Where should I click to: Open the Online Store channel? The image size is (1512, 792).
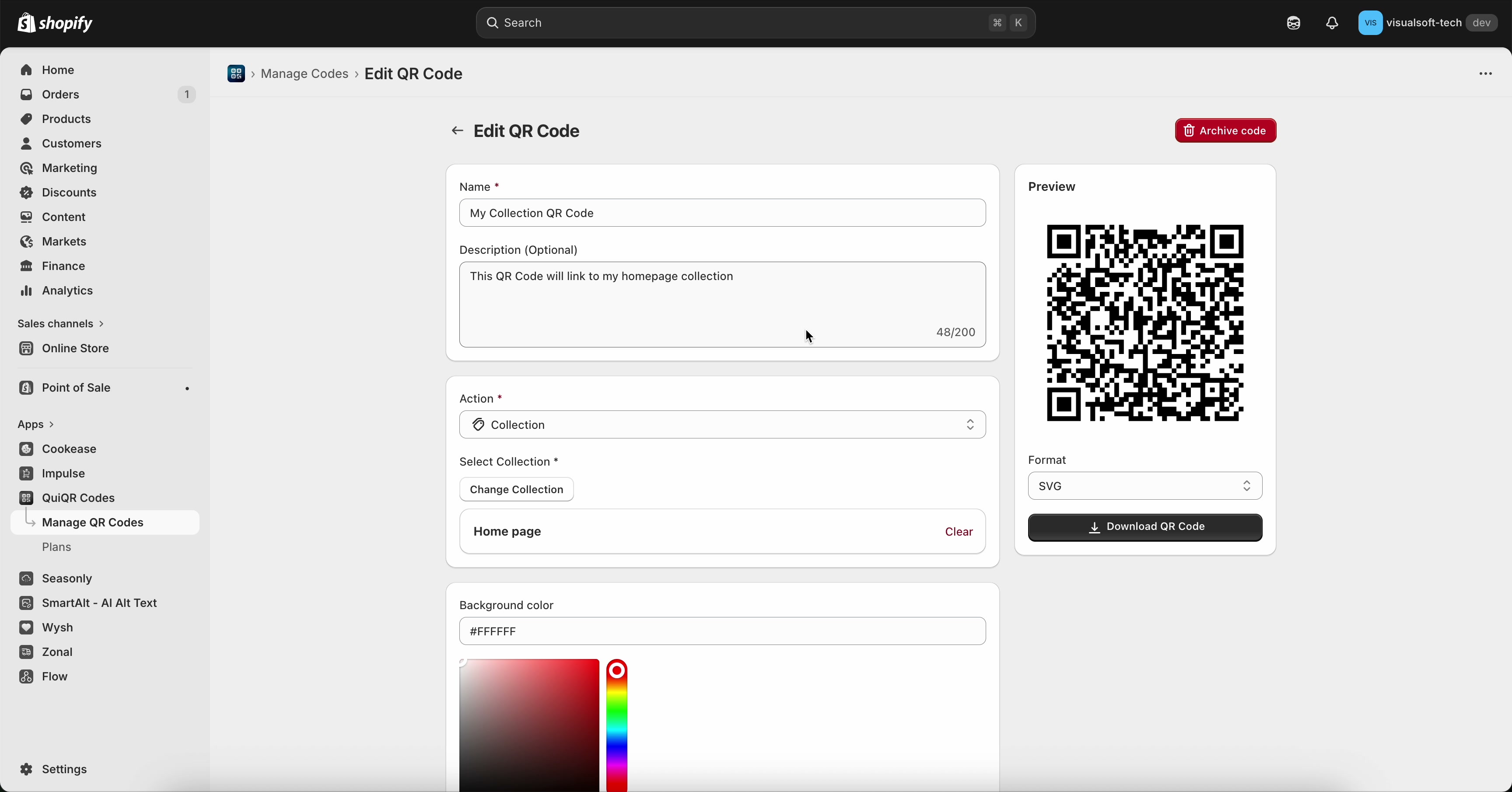[75, 348]
